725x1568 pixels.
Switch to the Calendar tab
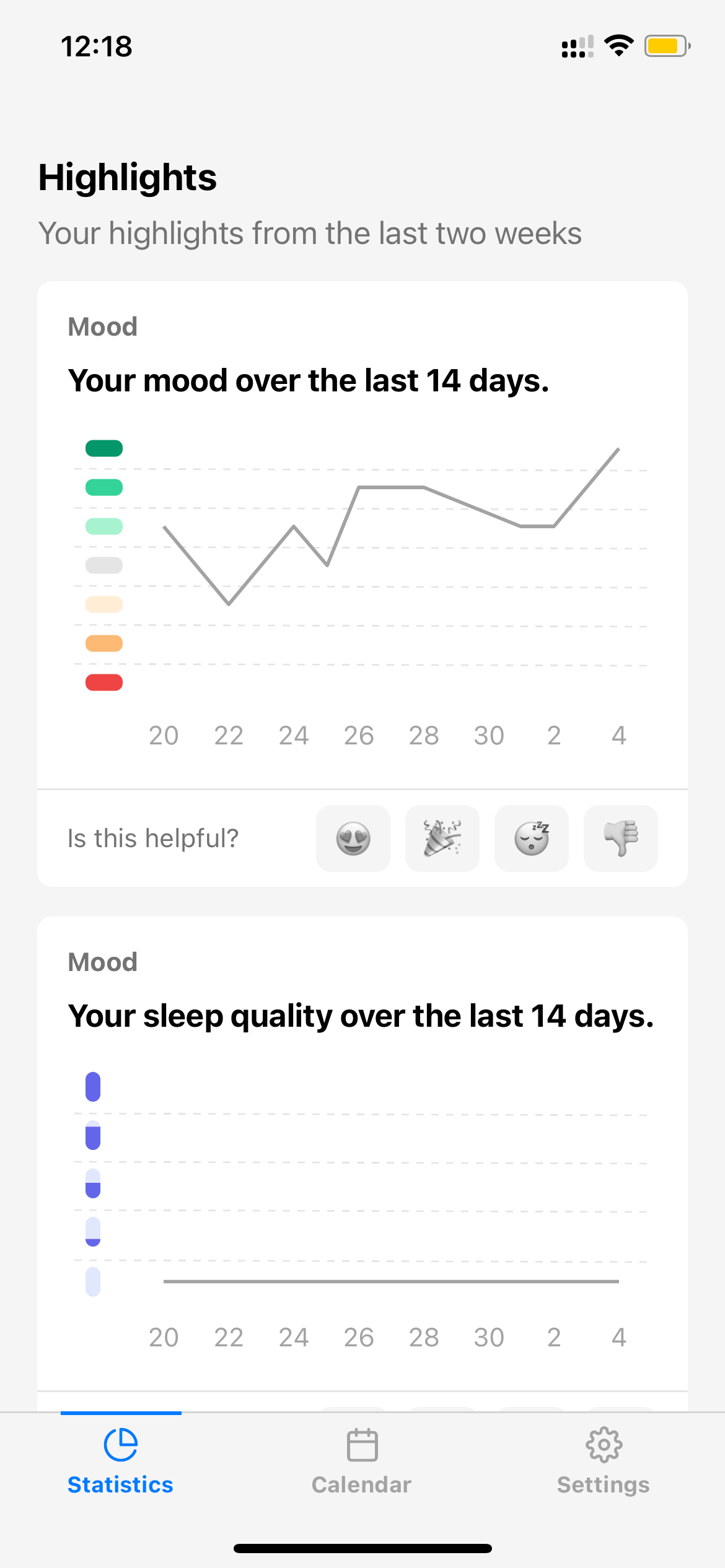362,1461
